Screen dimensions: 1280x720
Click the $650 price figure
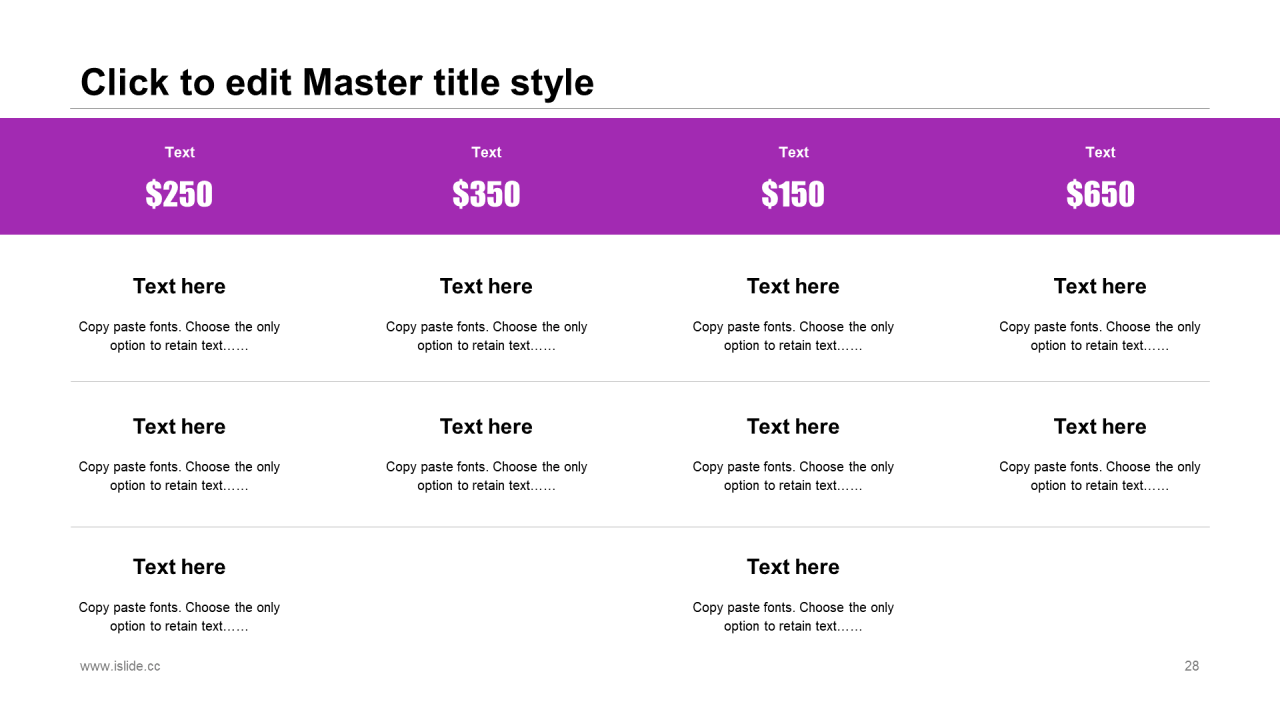point(1100,194)
